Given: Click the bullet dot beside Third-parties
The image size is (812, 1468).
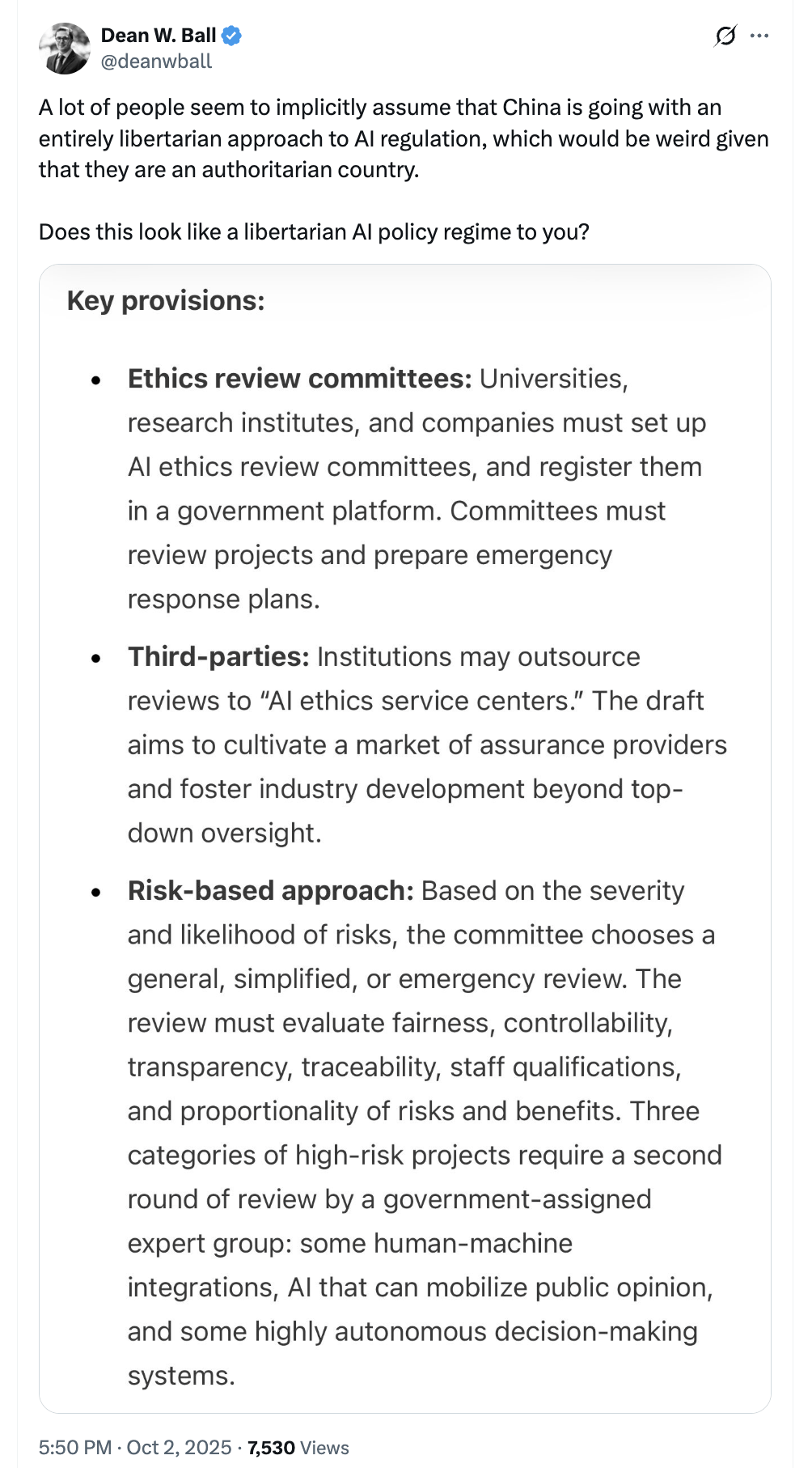Looking at the screenshot, I should click(97, 658).
